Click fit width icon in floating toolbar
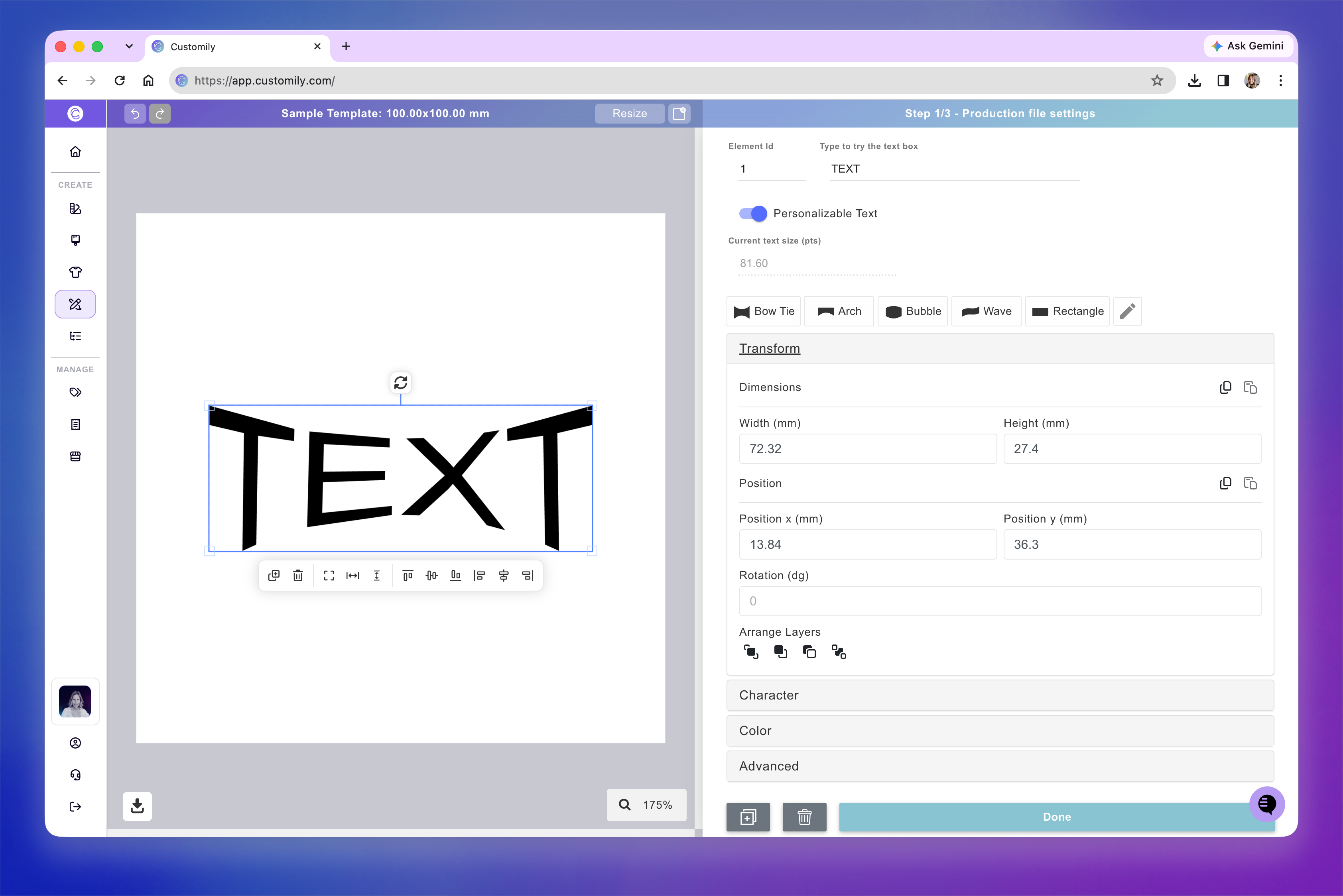1343x896 pixels. (x=353, y=576)
